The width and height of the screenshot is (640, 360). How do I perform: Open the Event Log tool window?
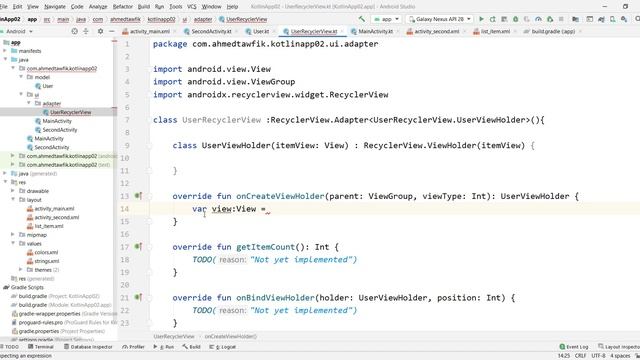(x=573, y=347)
